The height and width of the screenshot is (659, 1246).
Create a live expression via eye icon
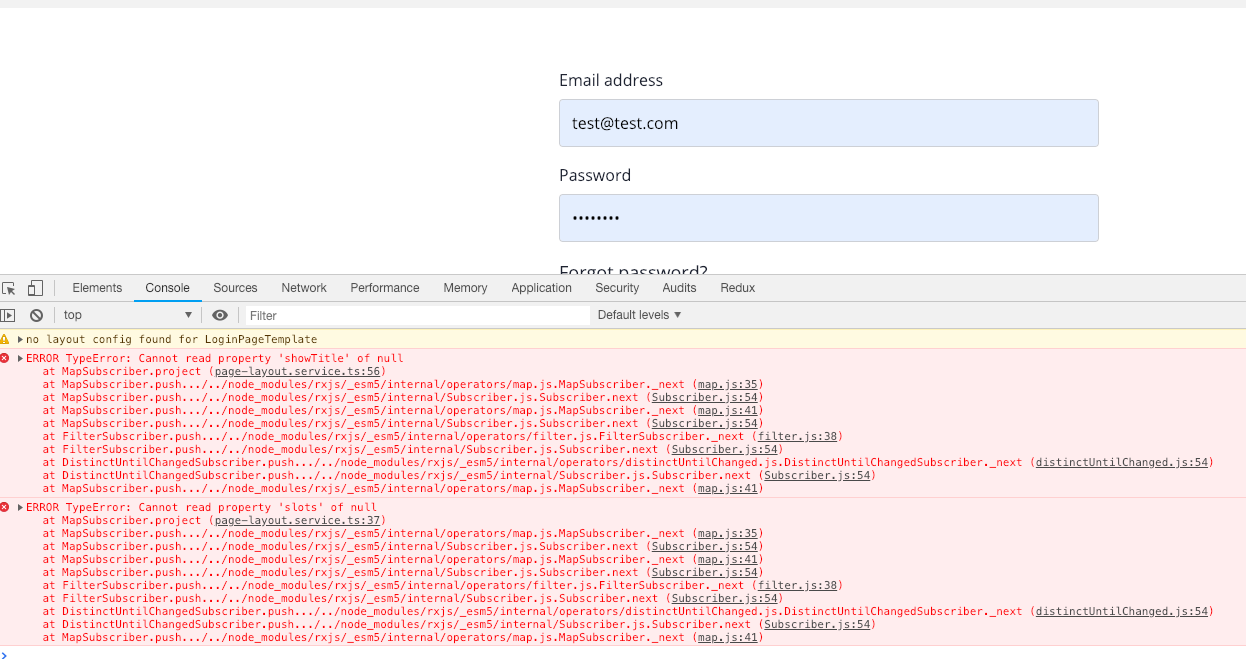coord(220,314)
